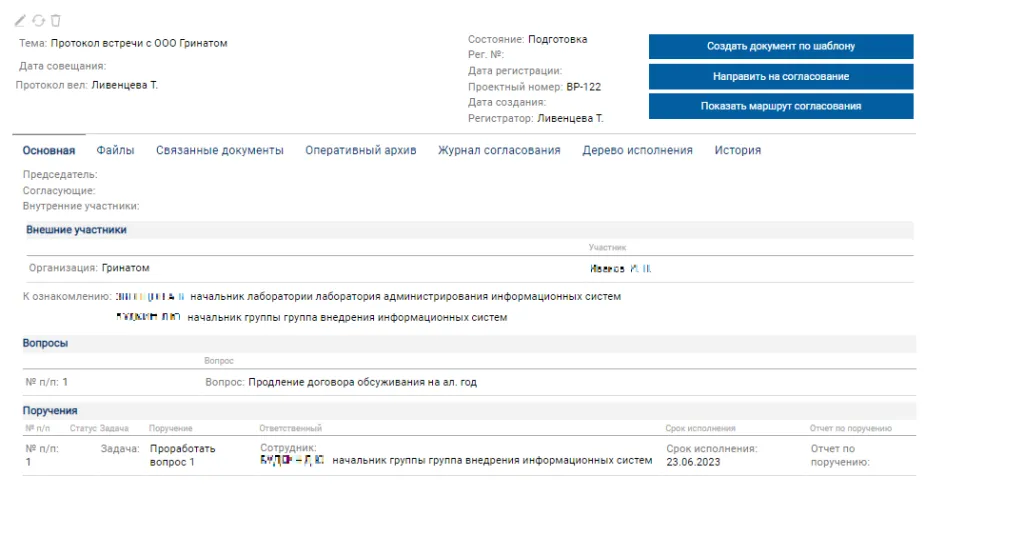Image resolution: width=1024 pixels, height=556 pixels.
Task: Open the 'Файлы' tab
Action: click(x=115, y=150)
